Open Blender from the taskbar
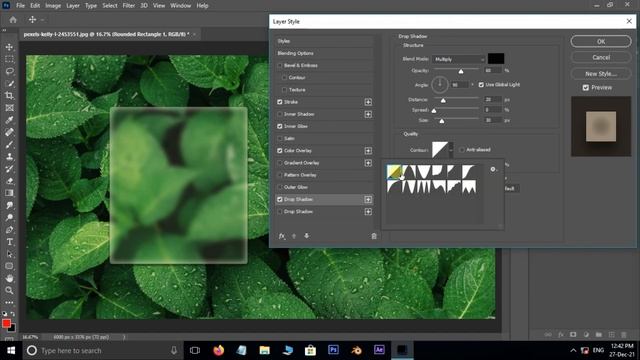Viewport: 640px width, 360px height. [356, 350]
